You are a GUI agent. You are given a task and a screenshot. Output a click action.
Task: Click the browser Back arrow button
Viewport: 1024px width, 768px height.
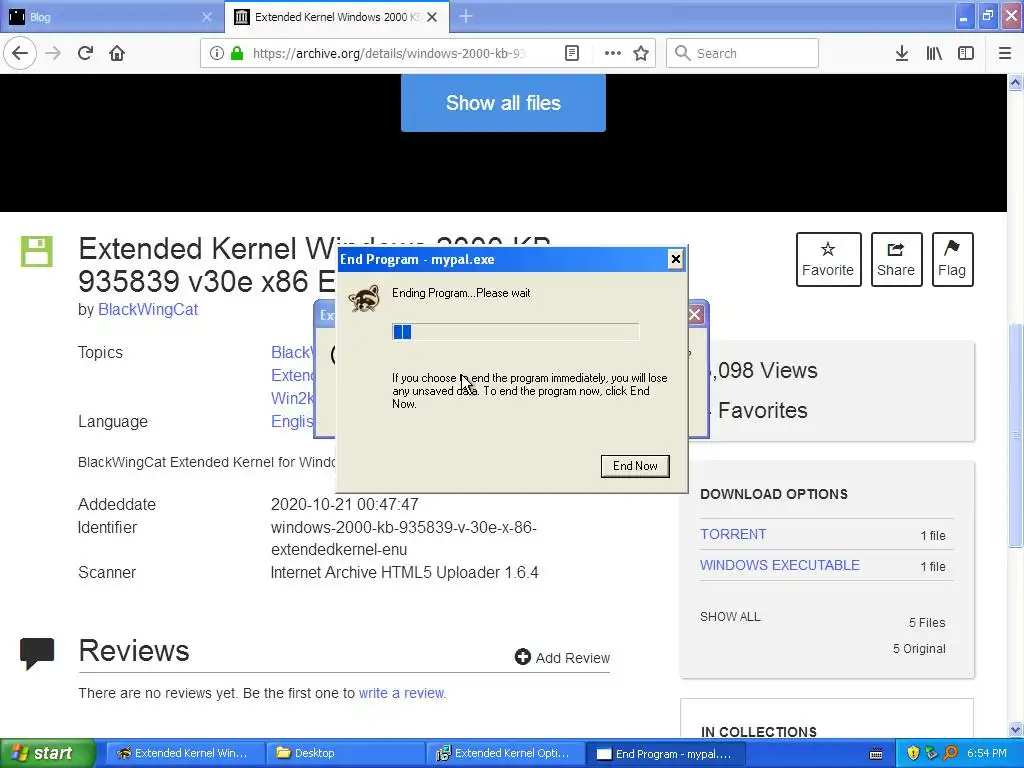20,53
